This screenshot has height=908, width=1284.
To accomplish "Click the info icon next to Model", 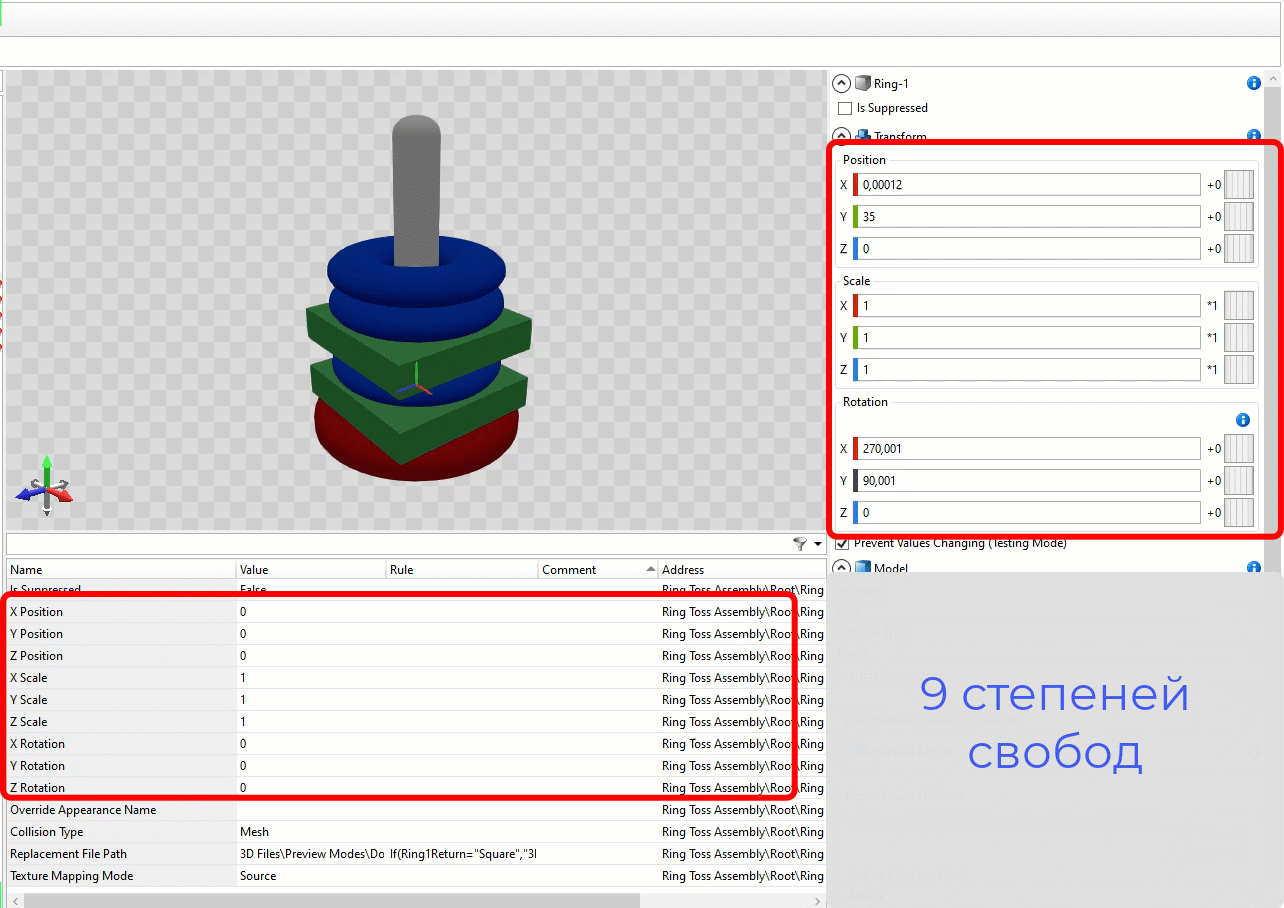I will [x=1254, y=568].
